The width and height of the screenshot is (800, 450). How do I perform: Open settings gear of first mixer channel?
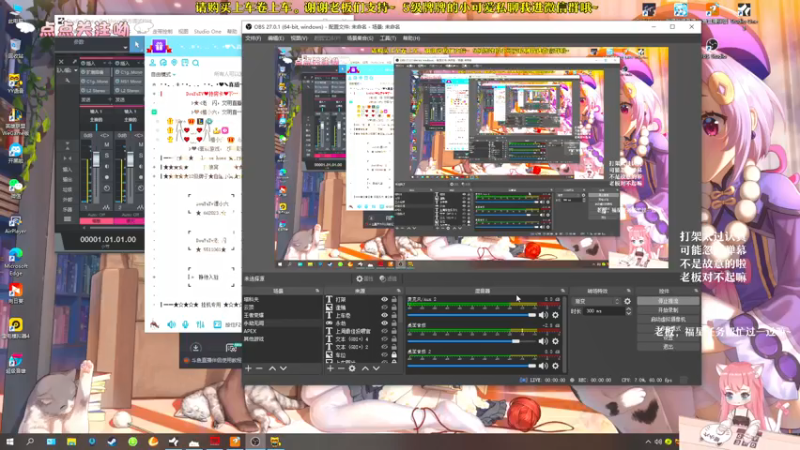556,315
